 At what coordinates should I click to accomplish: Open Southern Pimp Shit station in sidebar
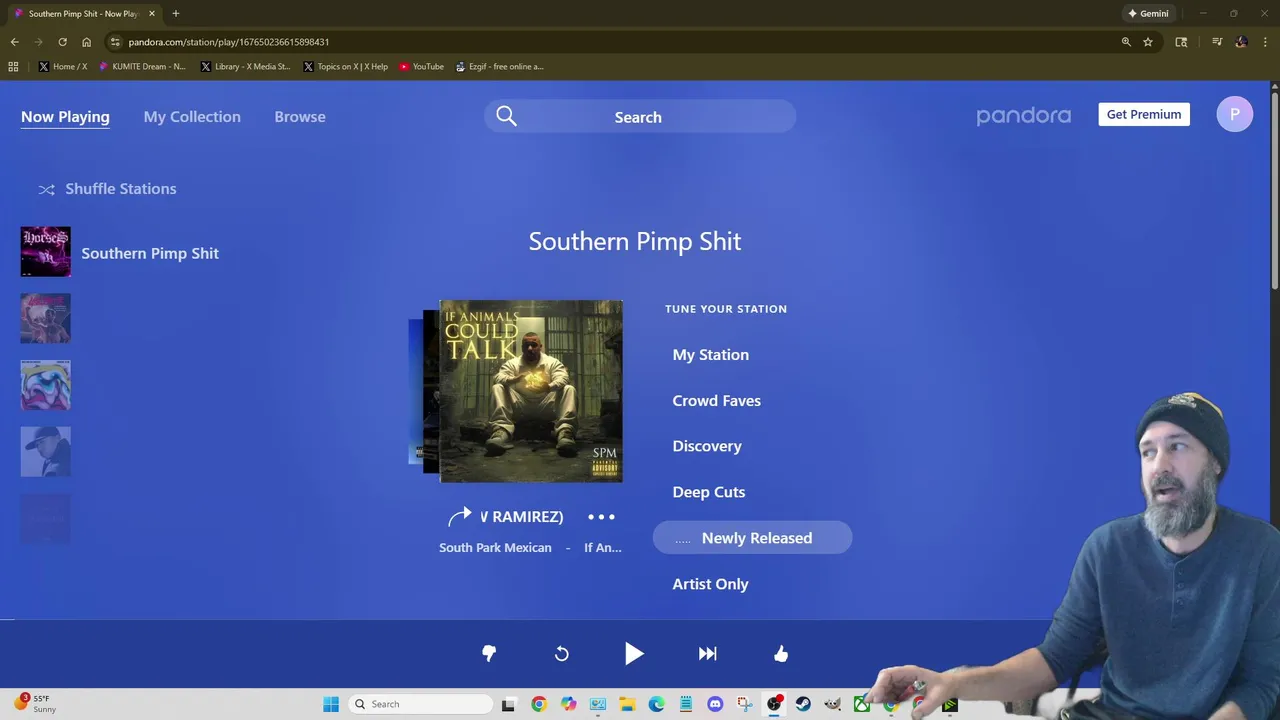[150, 254]
